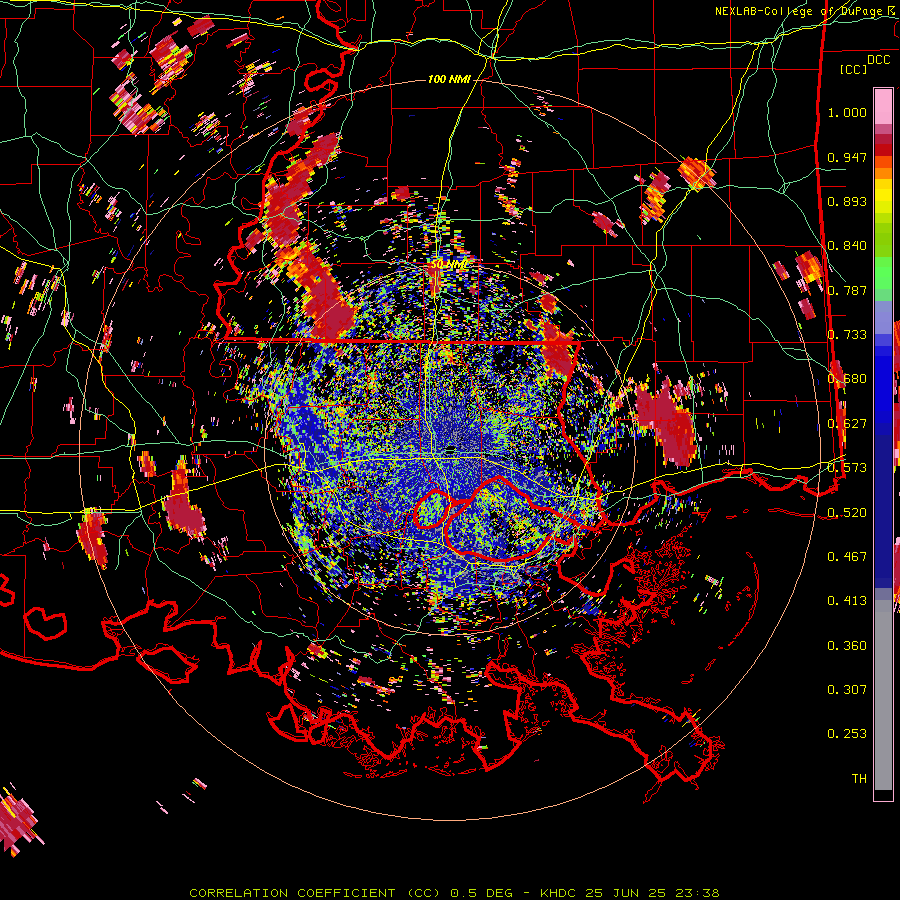Click the 0.893 legend value

[x=847, y=201]
